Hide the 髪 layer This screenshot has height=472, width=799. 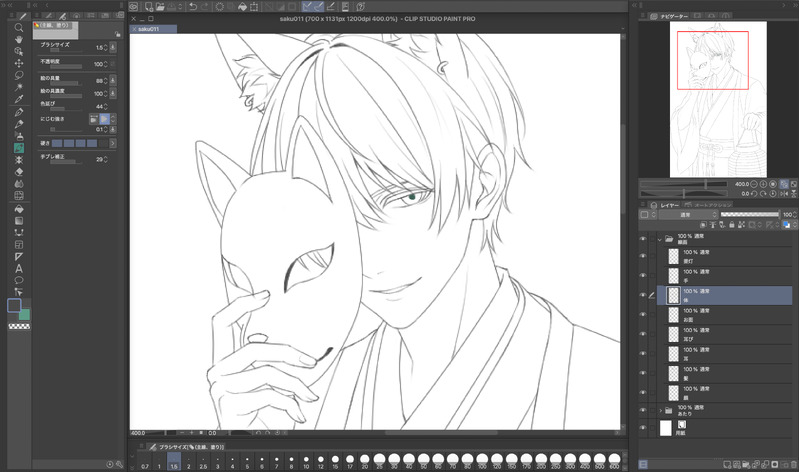643,373
